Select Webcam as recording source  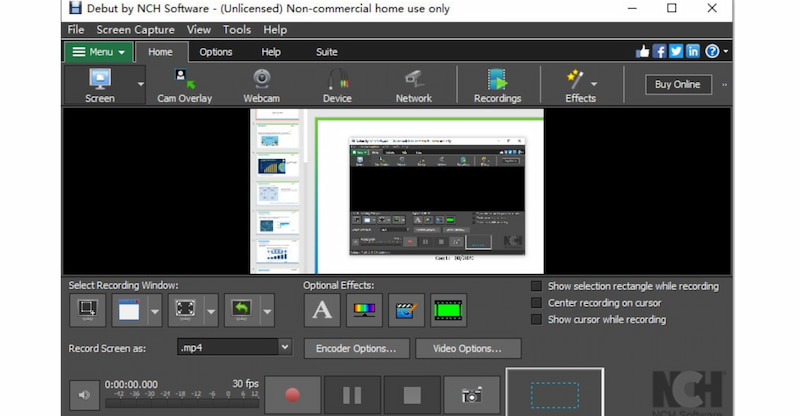[262, 85]
